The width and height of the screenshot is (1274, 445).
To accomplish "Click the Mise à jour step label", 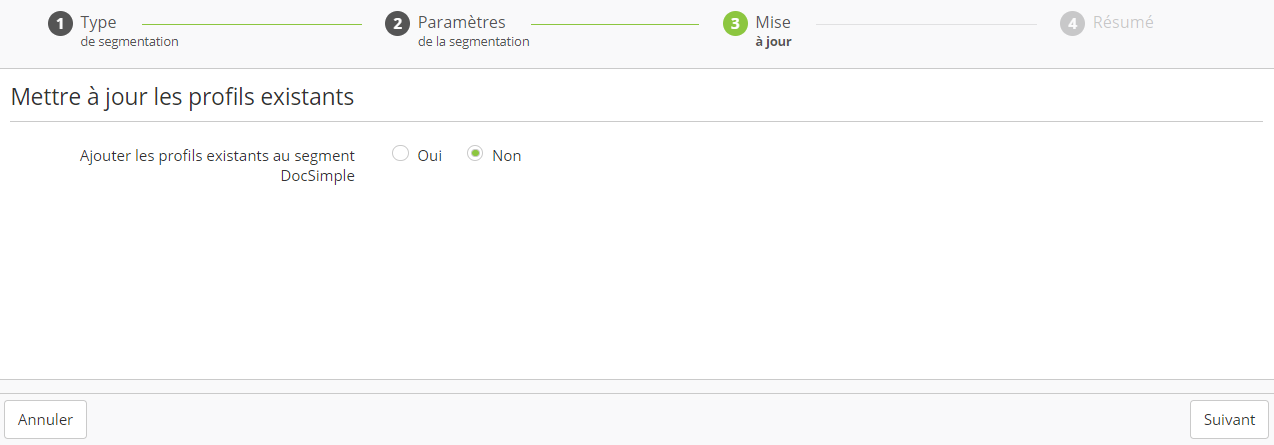I will [773, 31].
